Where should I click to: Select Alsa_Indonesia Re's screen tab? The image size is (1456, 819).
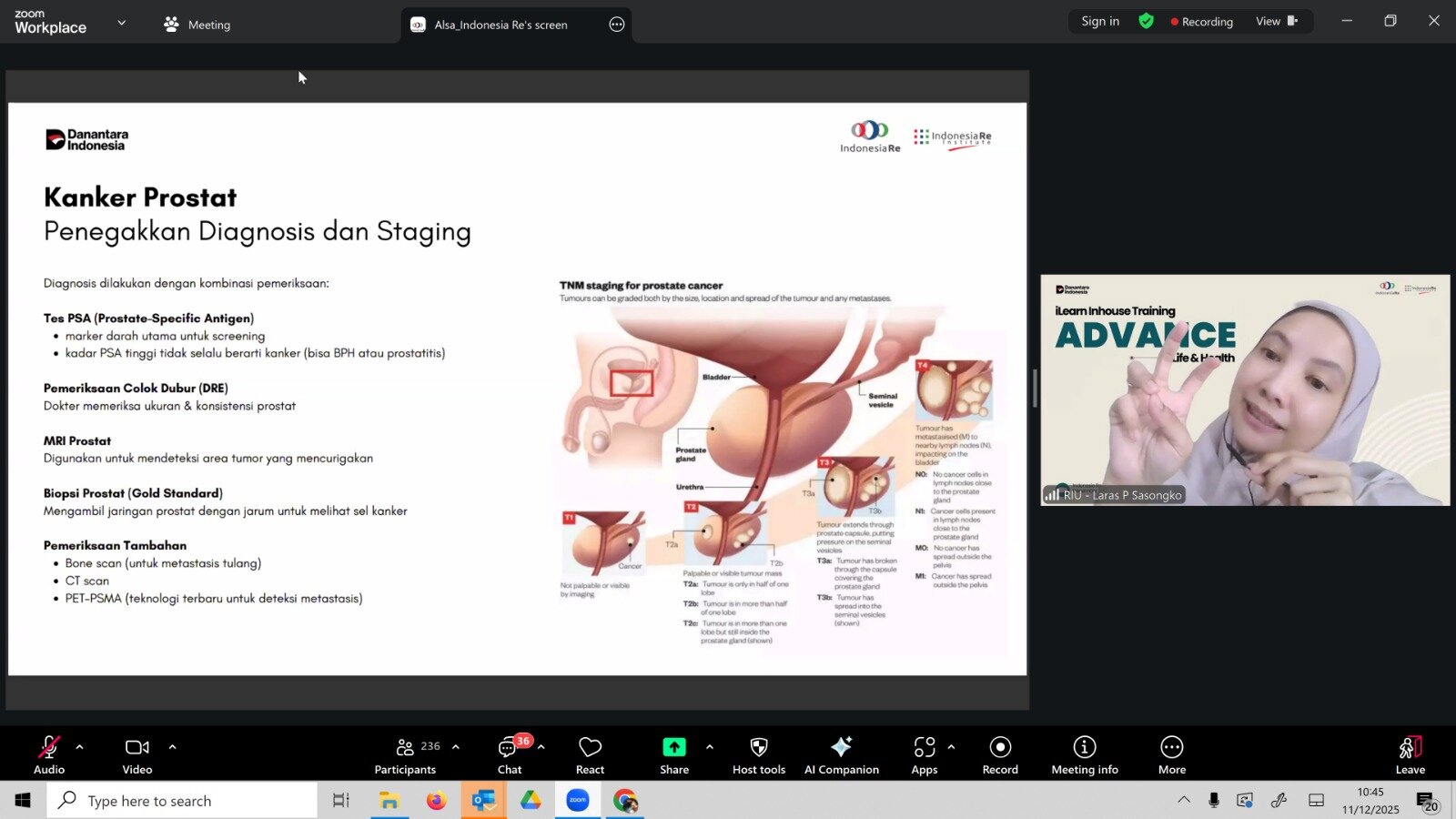tap(500, 25)
